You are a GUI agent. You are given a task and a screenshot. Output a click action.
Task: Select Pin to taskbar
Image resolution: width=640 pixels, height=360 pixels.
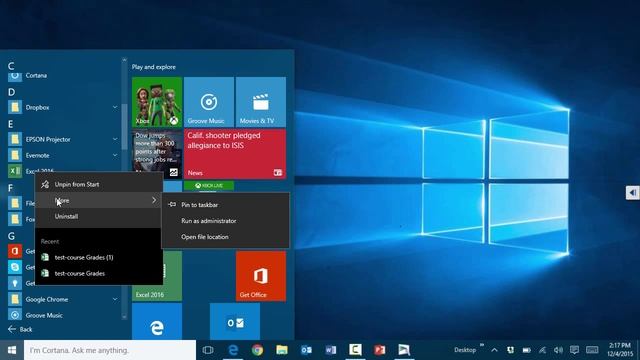225,204
